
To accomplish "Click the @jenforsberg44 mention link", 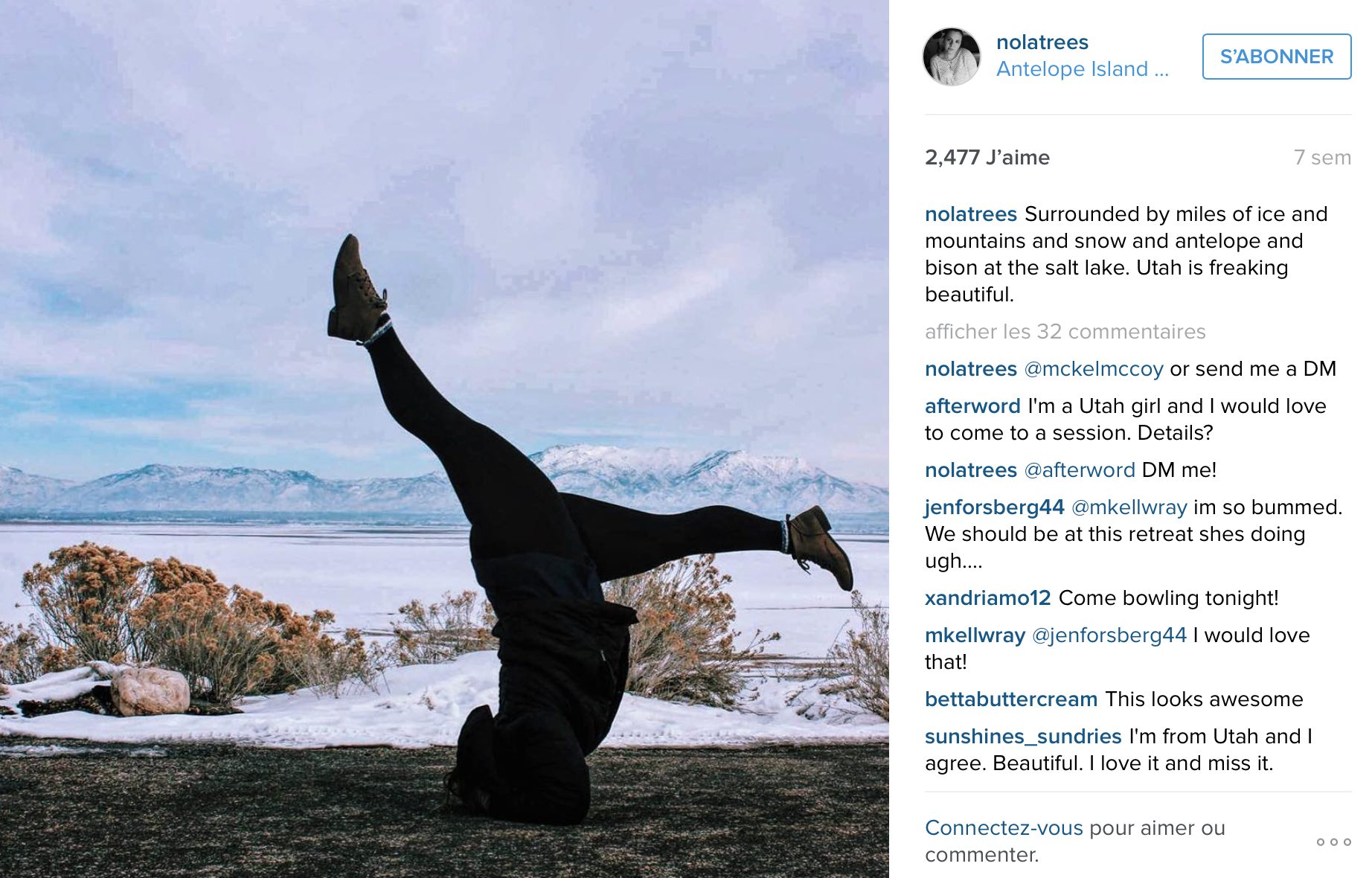I will pos(1109,635).
